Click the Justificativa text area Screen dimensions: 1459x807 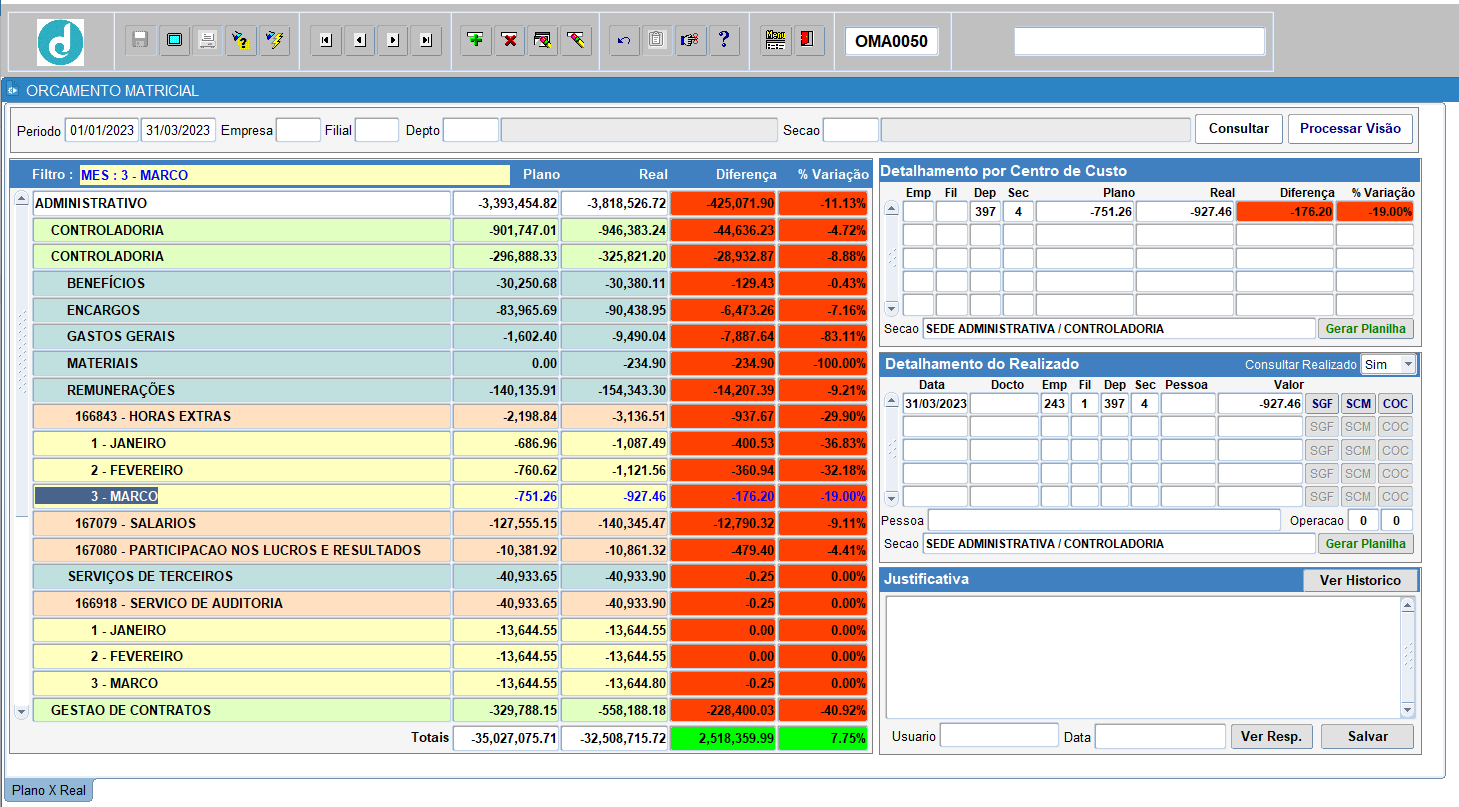tap(1142, 657)
